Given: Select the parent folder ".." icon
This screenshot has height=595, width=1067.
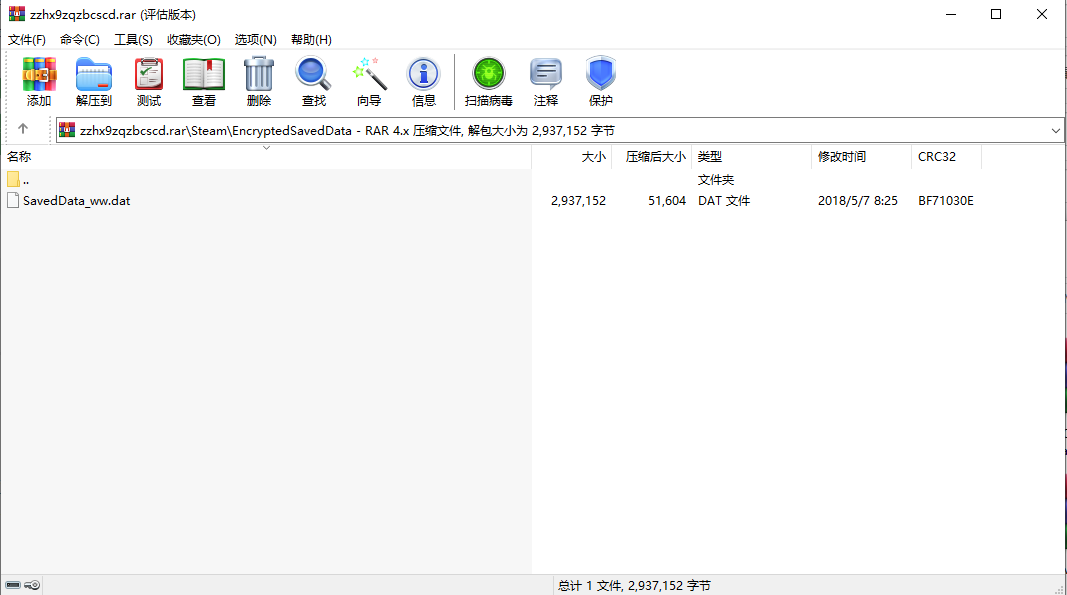Looking at the screenshot, I should [x=13, y=180].
